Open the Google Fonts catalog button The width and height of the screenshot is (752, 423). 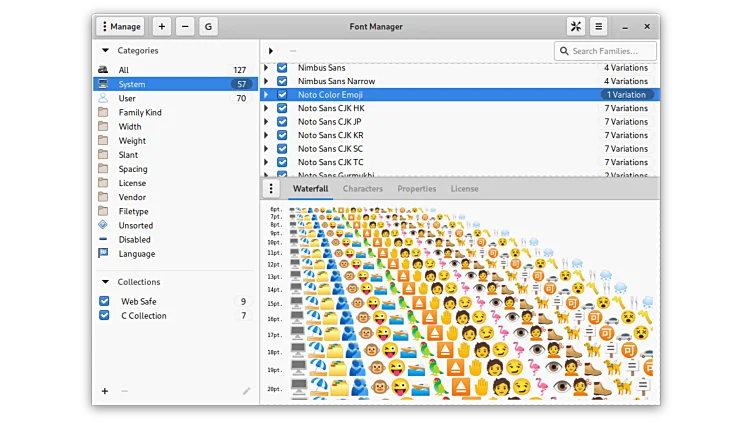coord(208,27)
